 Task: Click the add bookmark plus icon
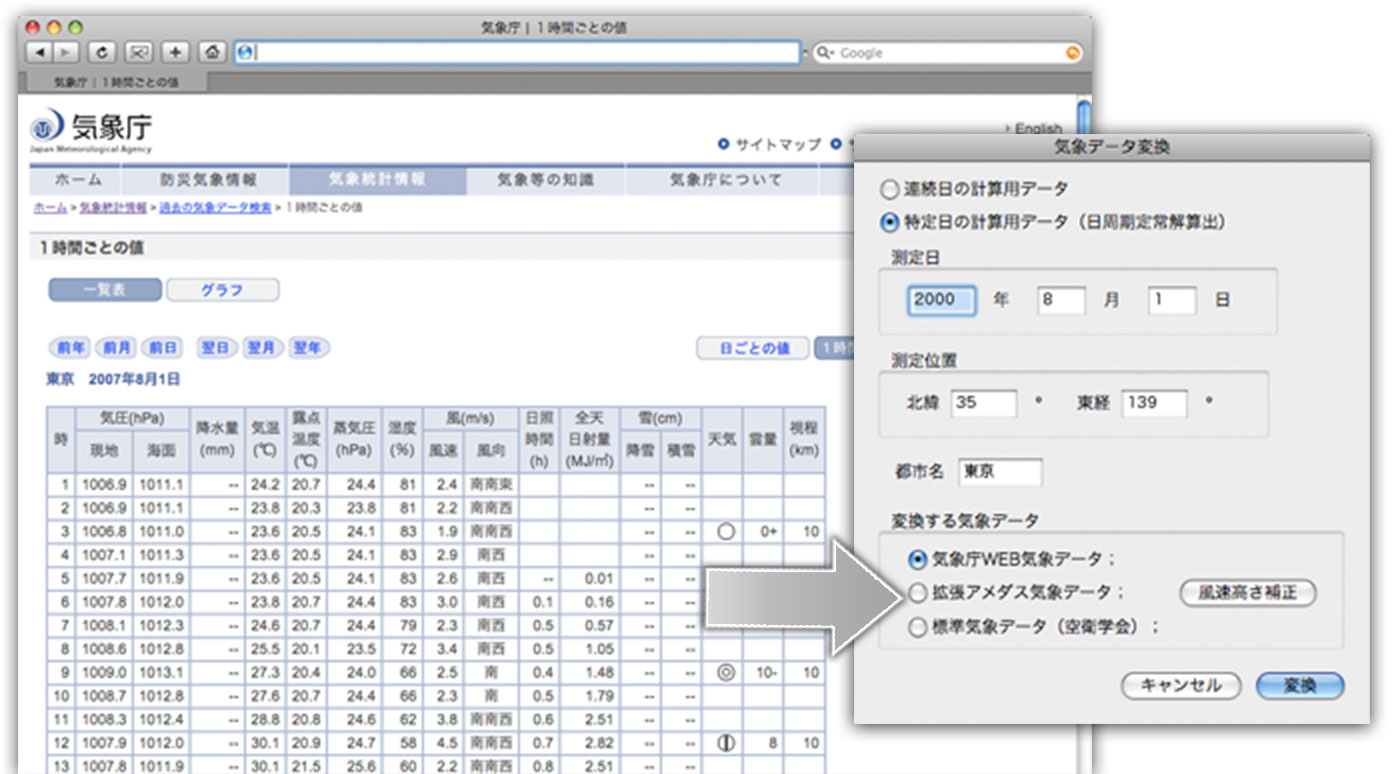coord(176,53)
